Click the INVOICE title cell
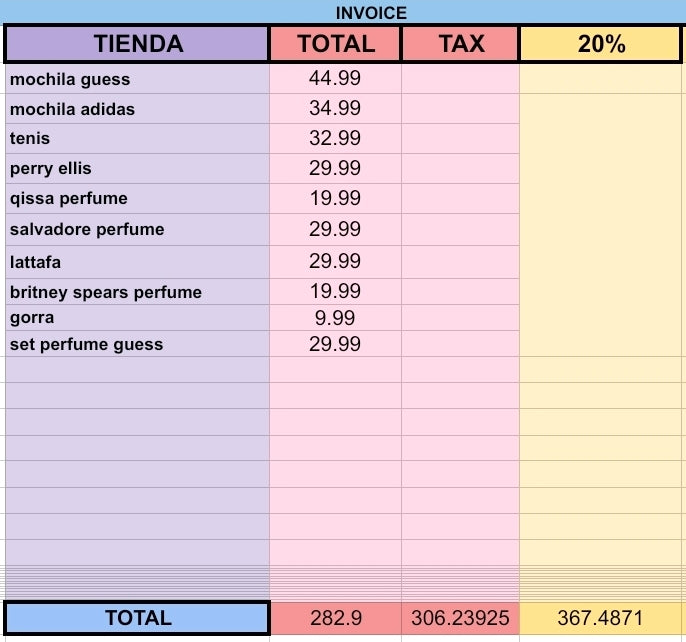686x642 pixels. [371, 13]
